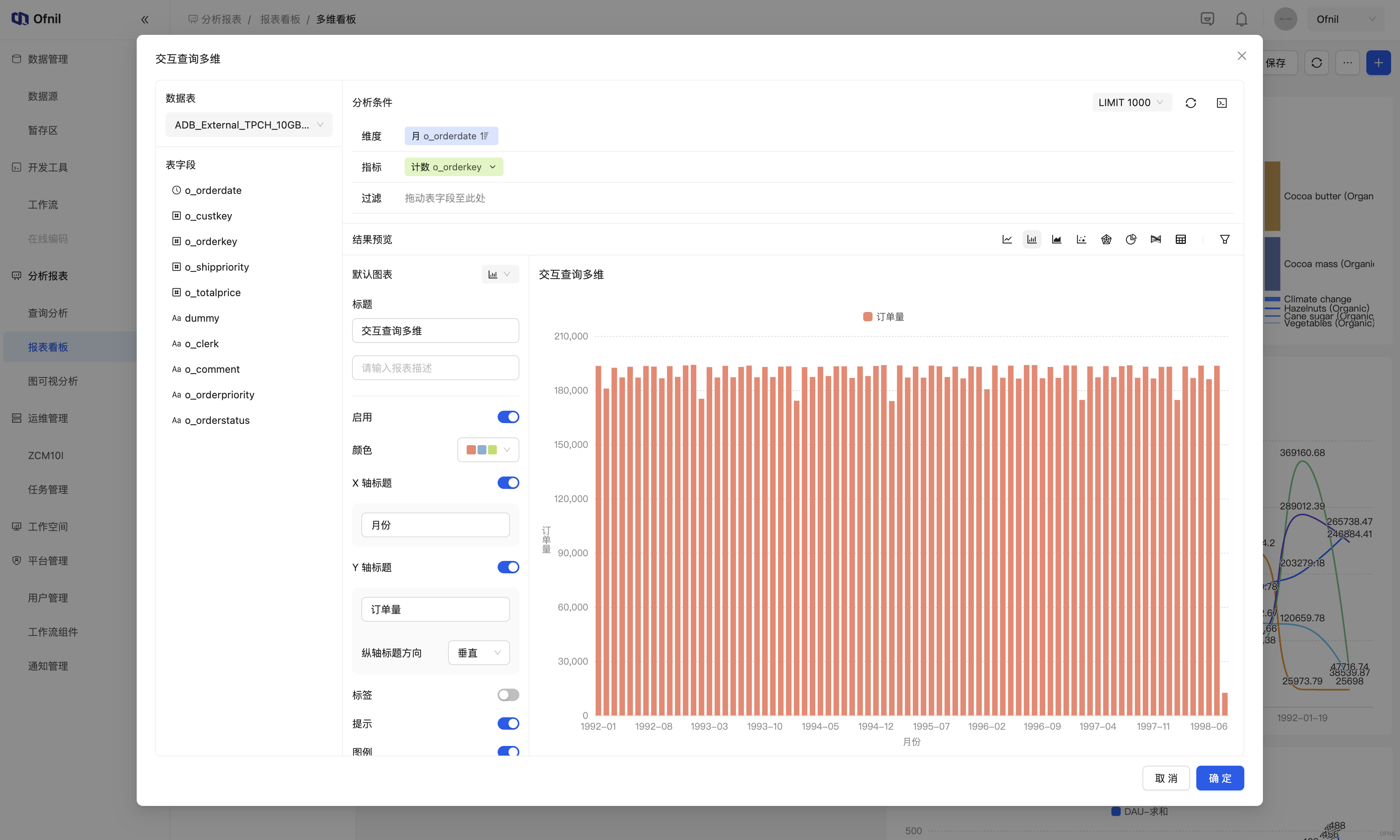Click the Y axis title input 订单量
Screen dimensions: 1400x840
coord(435,609)
